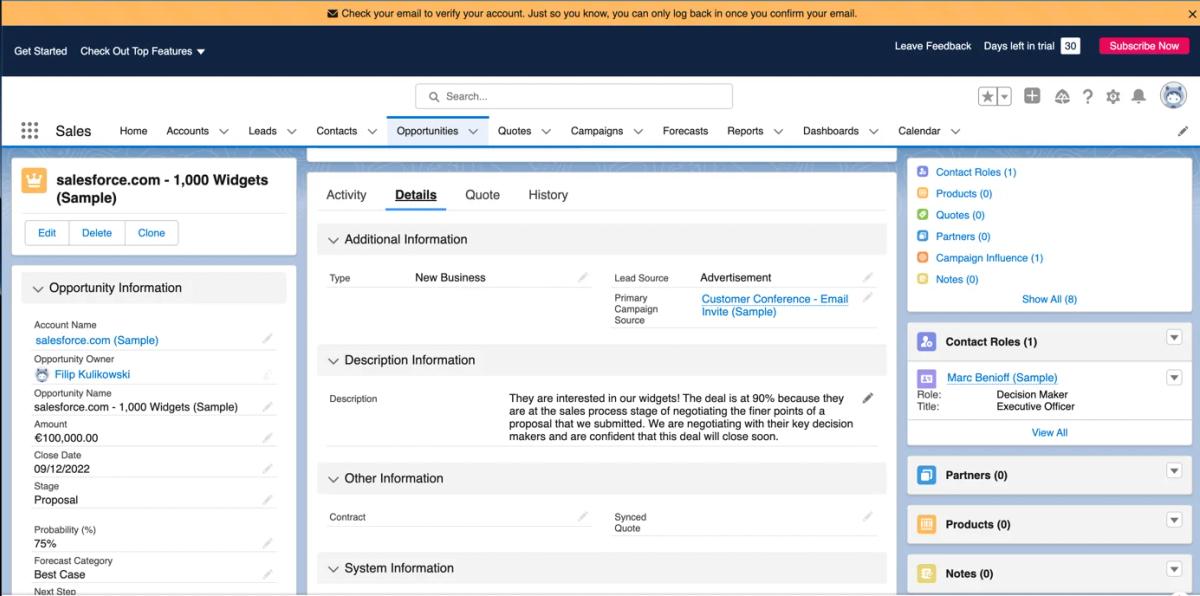The width and height of the screenshot is (1200, 596).
Task: Edit the Primary Campaign Source pencil
Action: click(x=868, y=298)
